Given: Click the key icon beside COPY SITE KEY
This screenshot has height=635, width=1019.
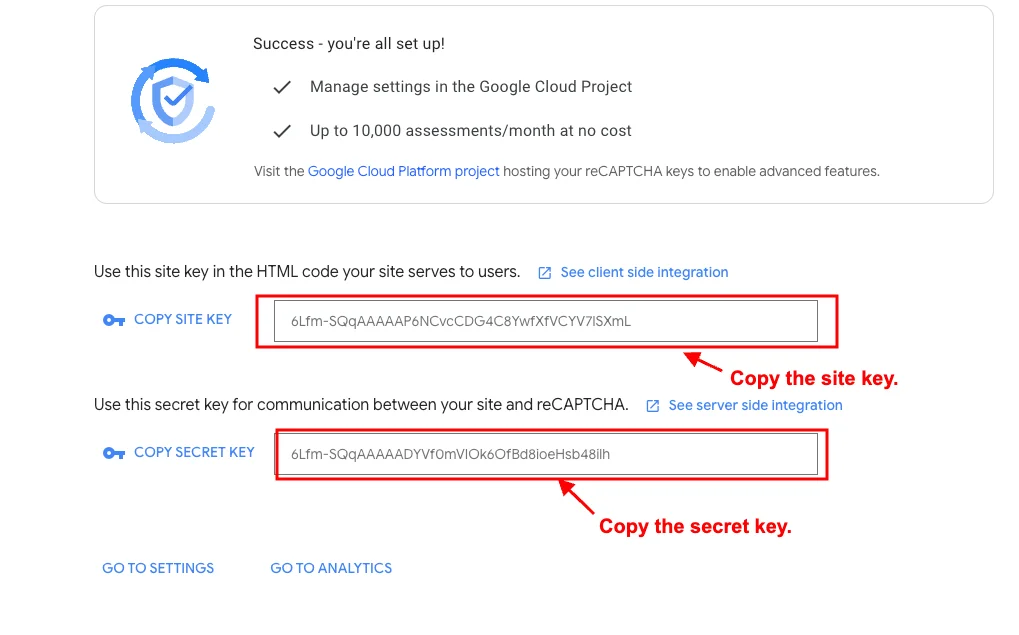Looking at the screenshot, I should [114, 320].
